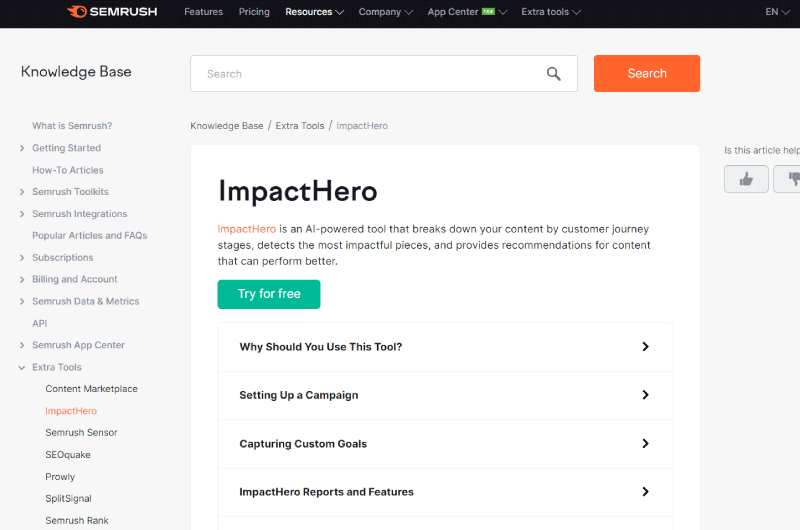Open Popular Articles and FAQs
The image size is (800, 530).
tap(89, 236)
